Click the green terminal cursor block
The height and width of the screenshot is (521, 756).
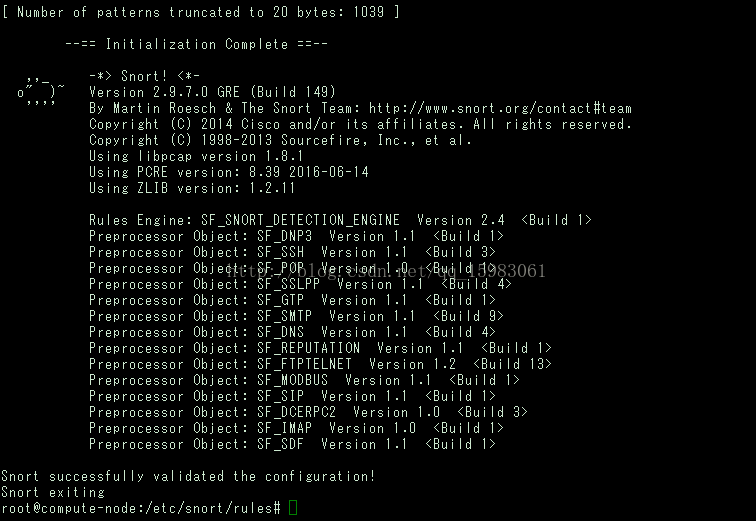point(293,508)
